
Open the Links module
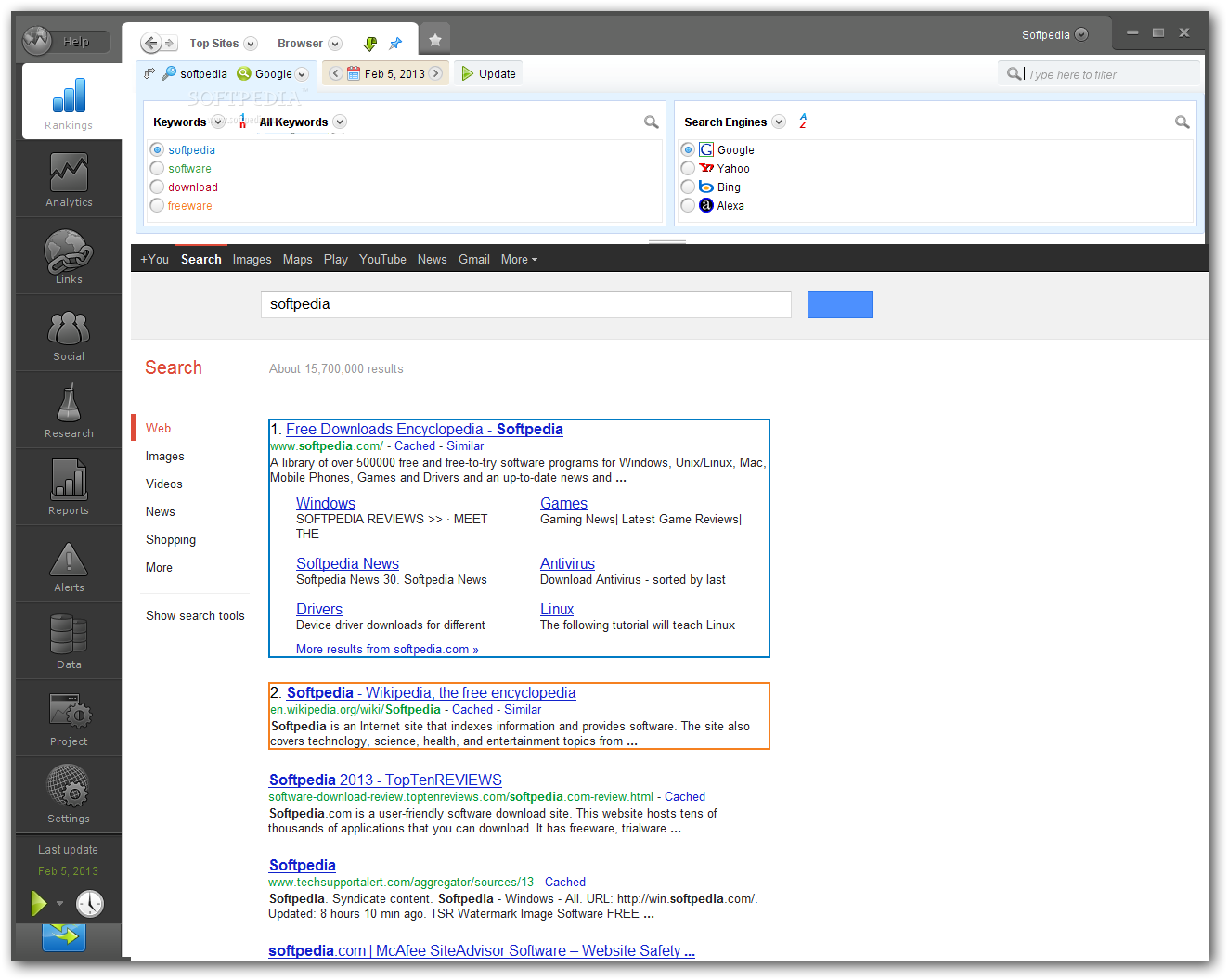(x=69, y=256)
